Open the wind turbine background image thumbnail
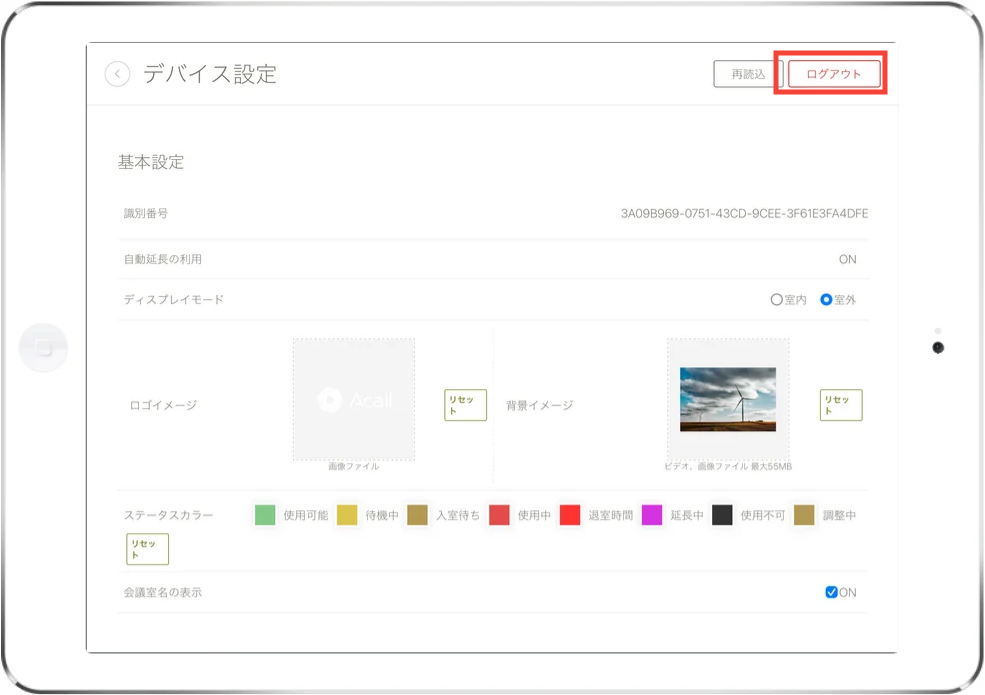 coord(728,400)
